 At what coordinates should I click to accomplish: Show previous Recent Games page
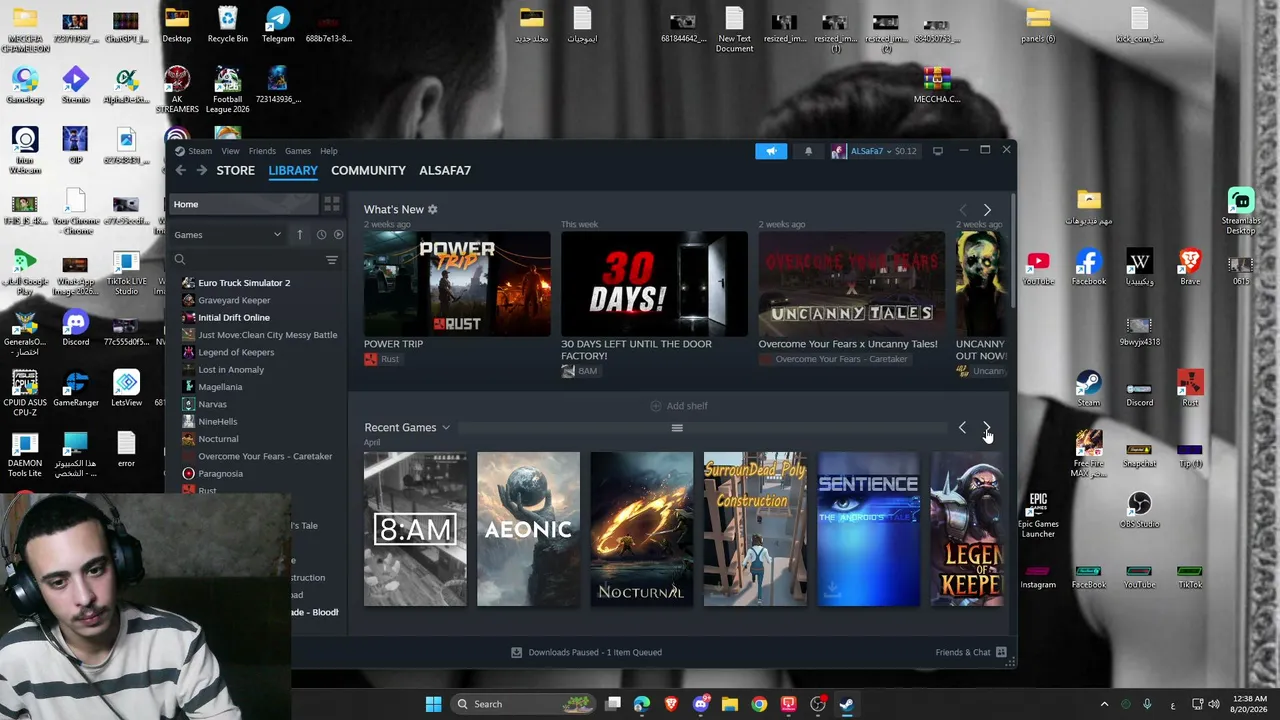point(962,428)
